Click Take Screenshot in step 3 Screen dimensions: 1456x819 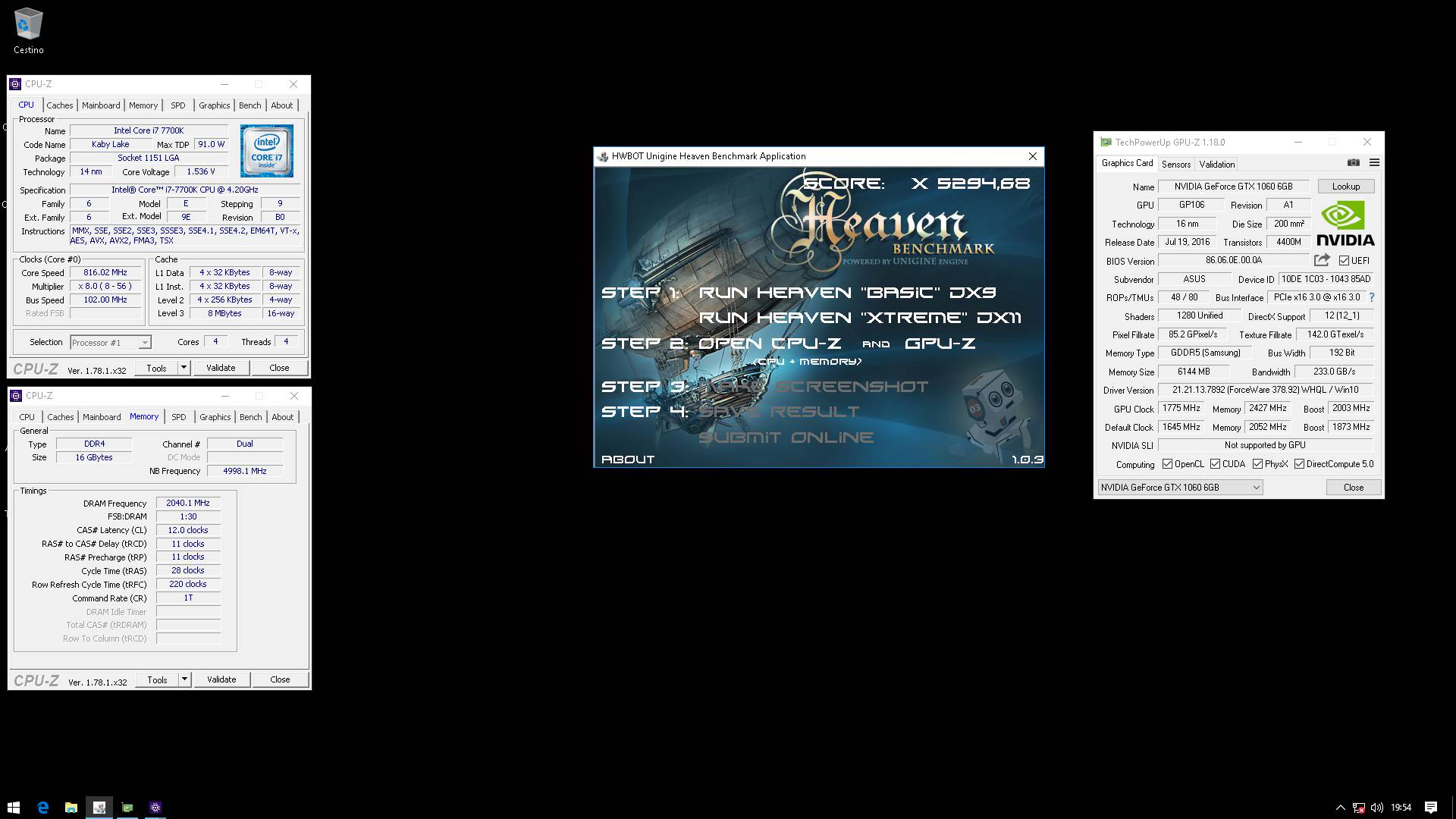pos(813,387)
